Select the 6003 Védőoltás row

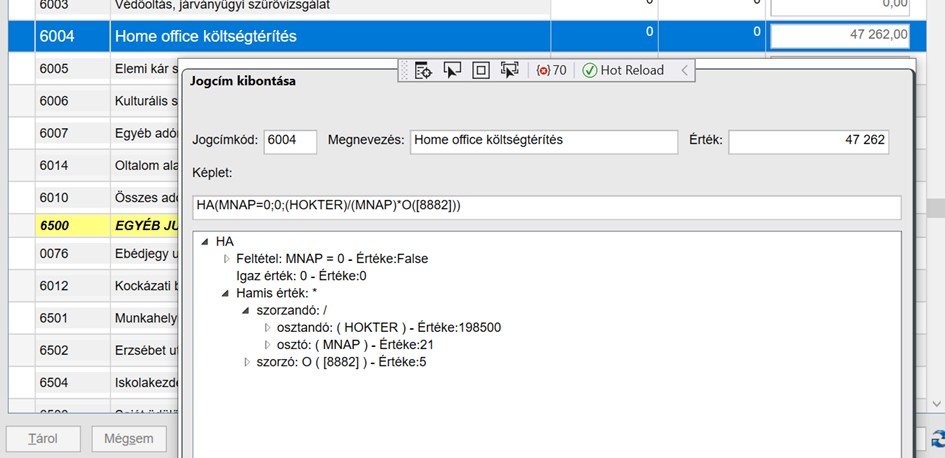467,8
